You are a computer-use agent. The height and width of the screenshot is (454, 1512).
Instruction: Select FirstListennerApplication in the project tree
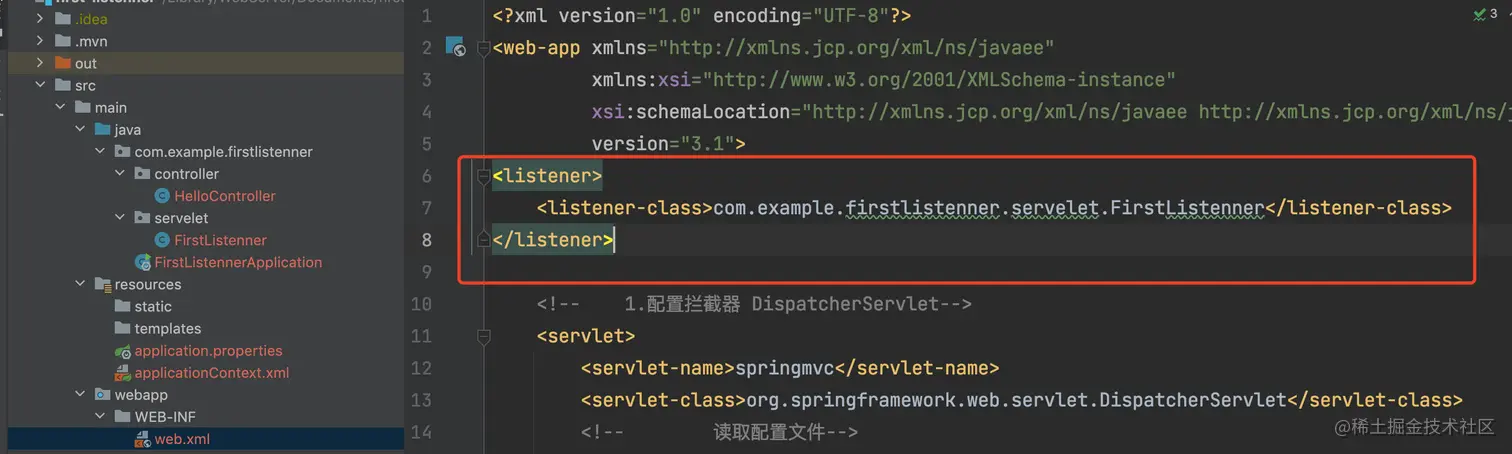(x=238, y=262)
